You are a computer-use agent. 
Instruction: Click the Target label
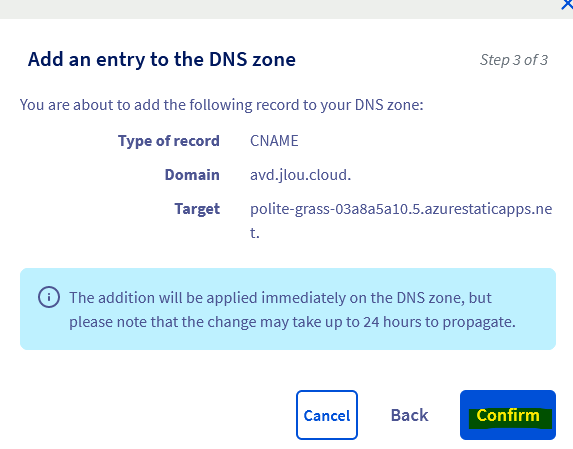197,209
